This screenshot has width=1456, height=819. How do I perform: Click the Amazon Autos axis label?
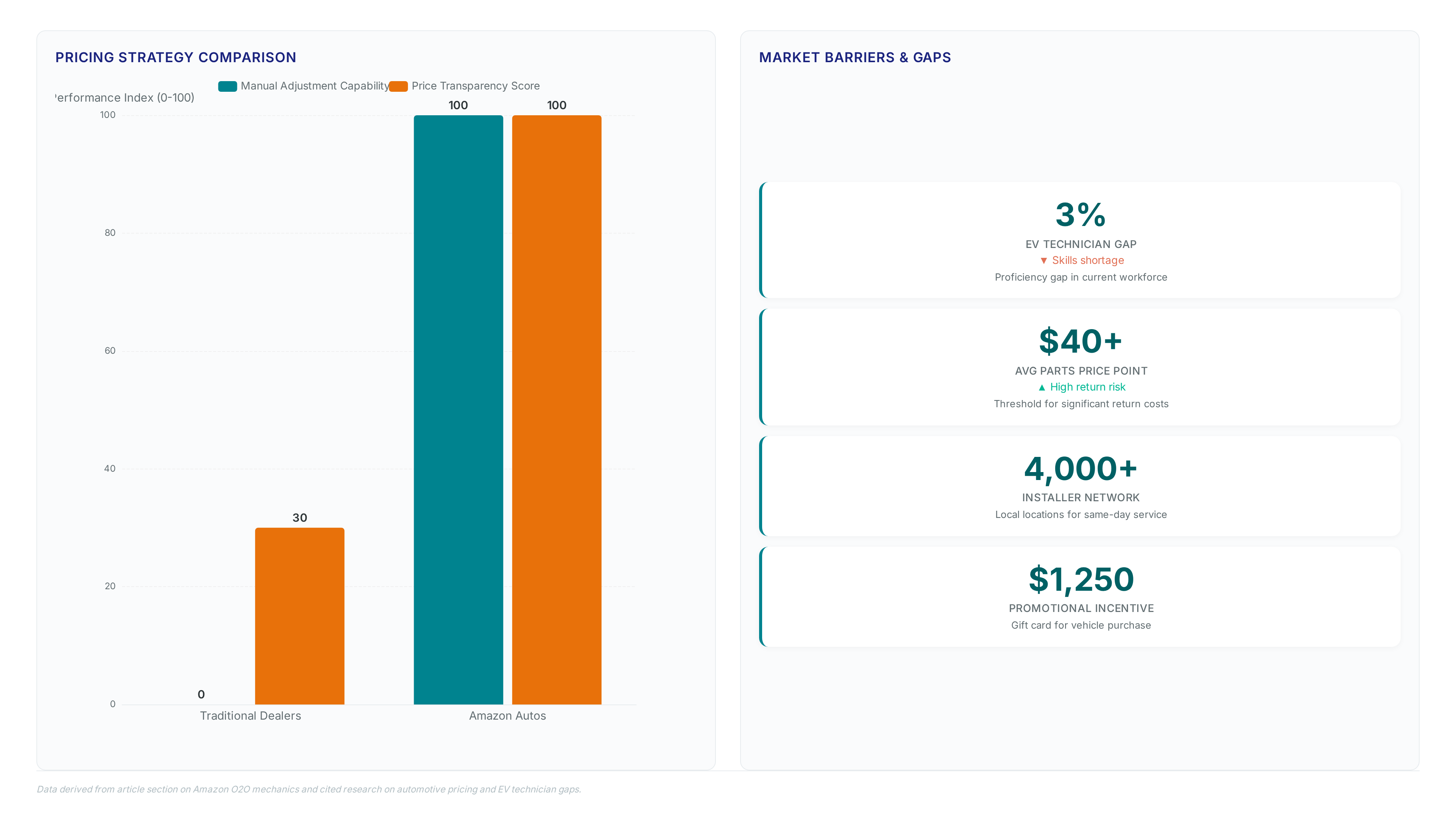click(508, 715)
